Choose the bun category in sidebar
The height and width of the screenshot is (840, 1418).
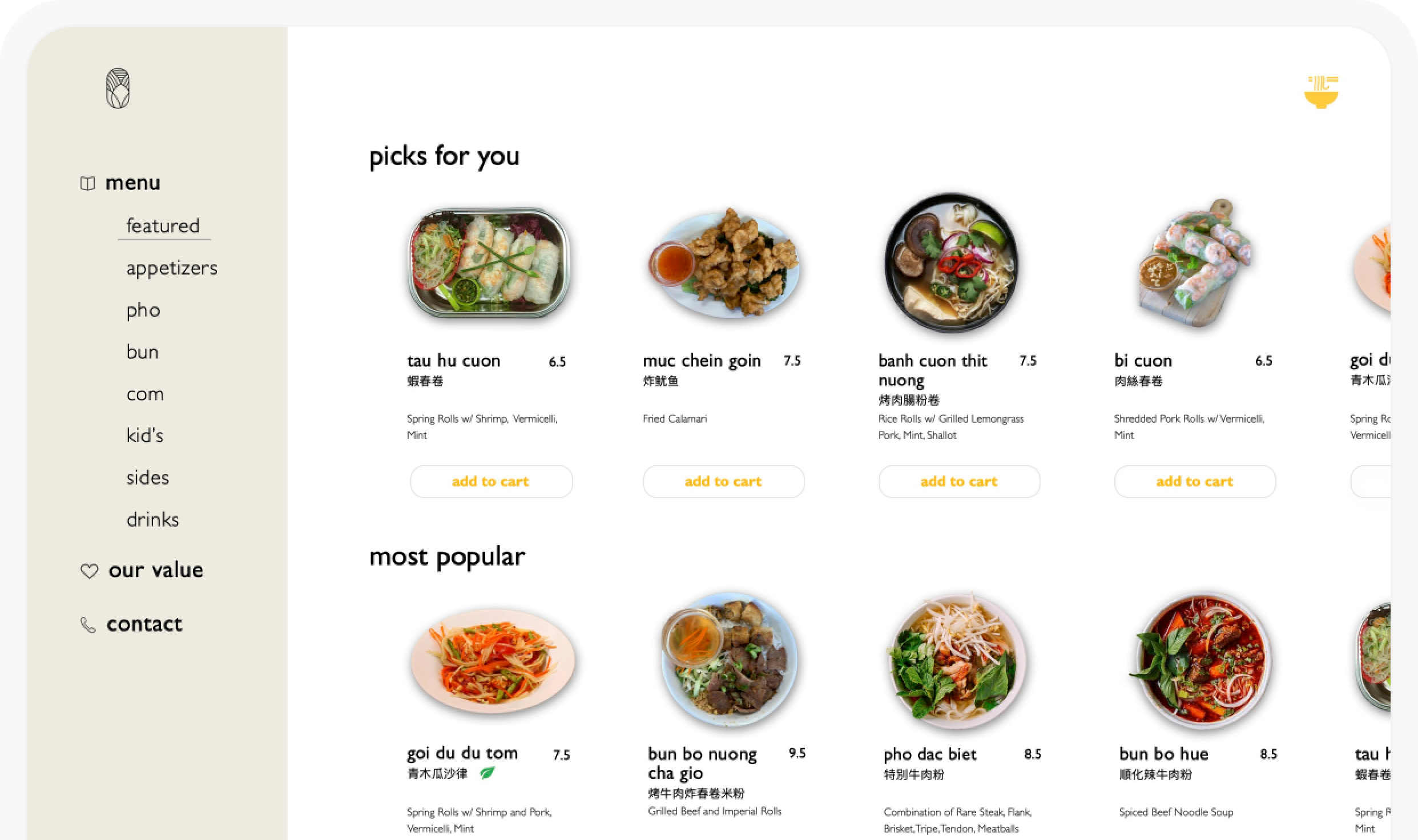pyautogui.click(x=142, y=352)
